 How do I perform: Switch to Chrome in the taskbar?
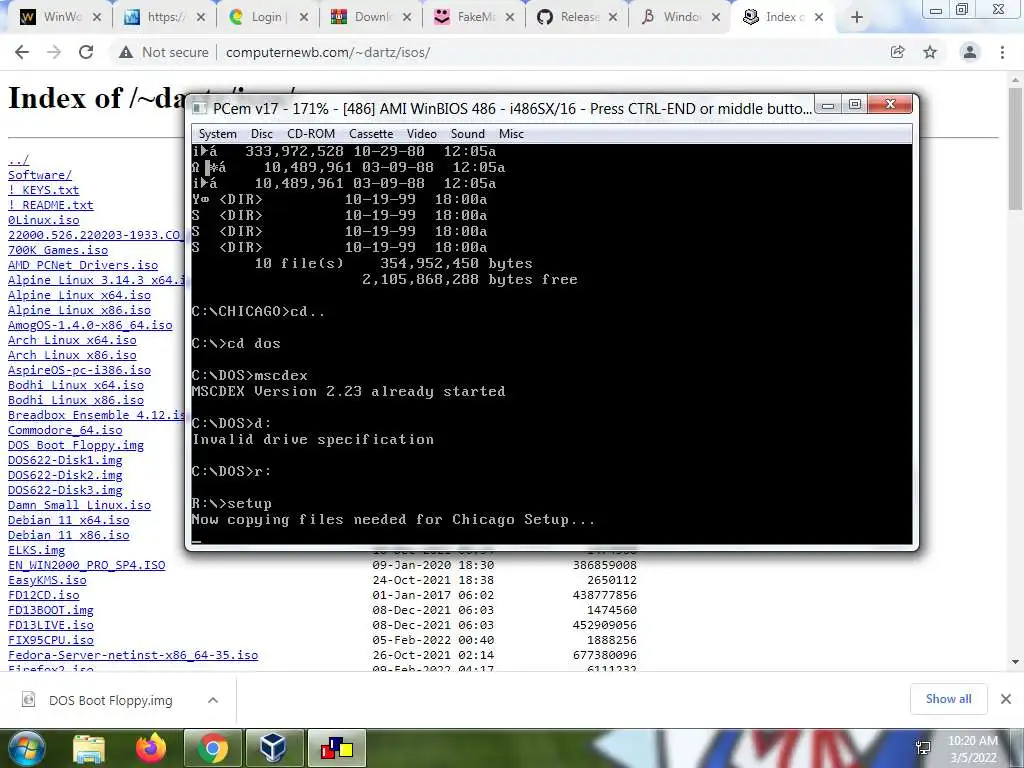(213, 748)
